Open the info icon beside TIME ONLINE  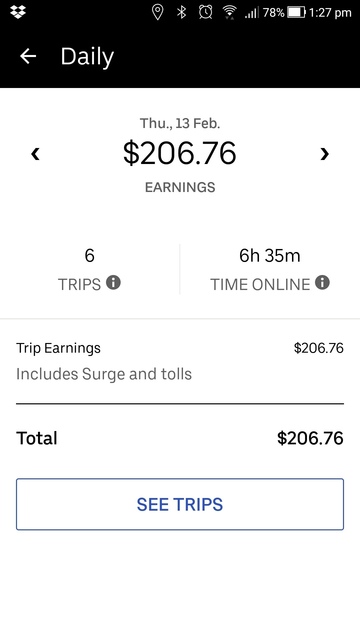coord(322,282)
